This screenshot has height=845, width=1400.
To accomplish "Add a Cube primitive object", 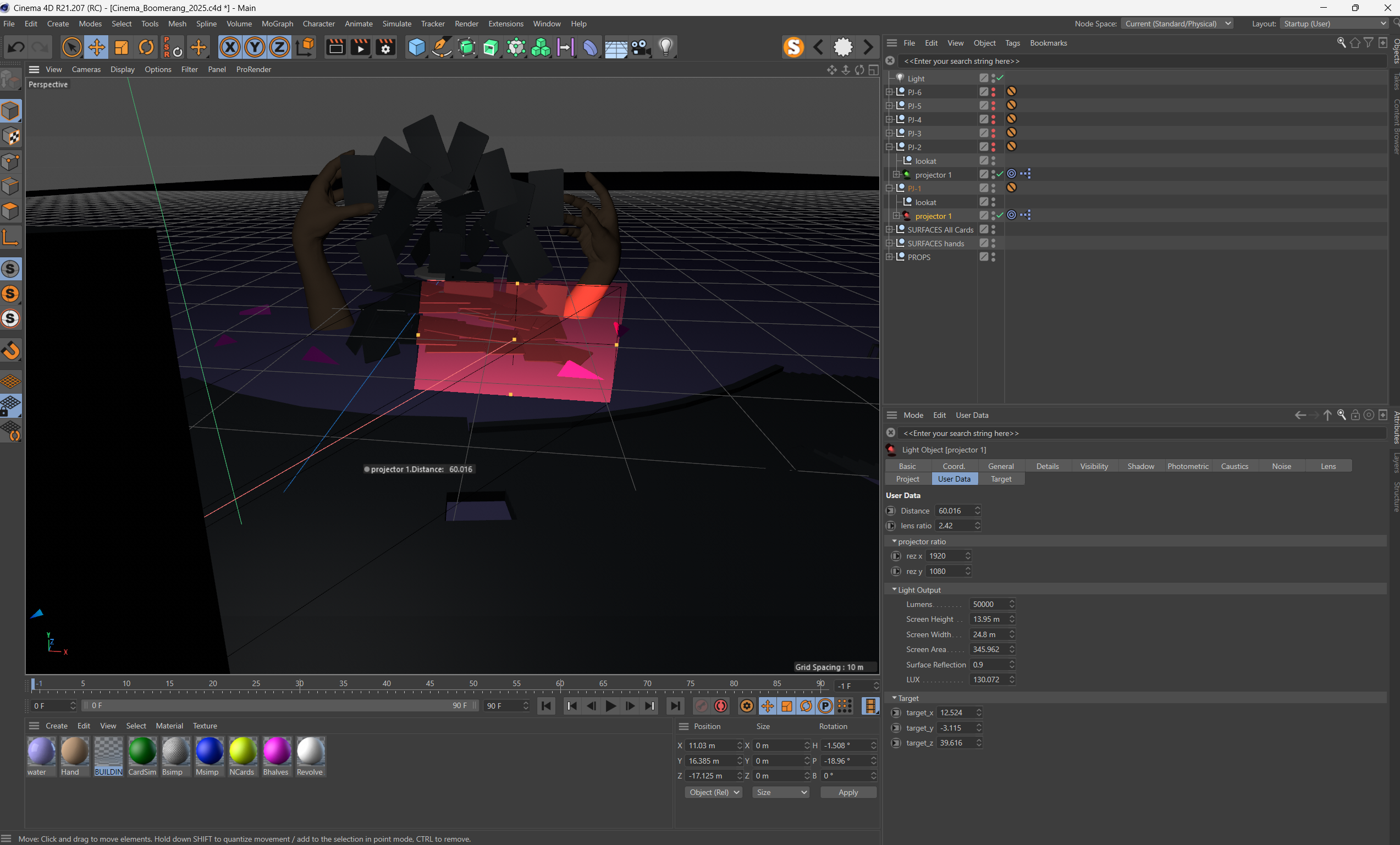I will point(416,47).
